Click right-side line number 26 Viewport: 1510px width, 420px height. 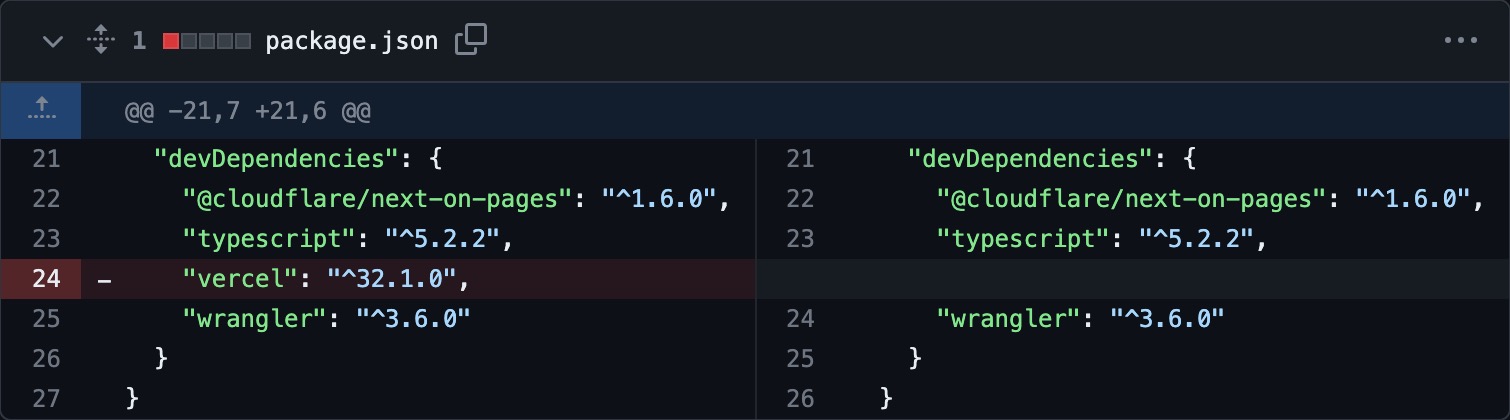coord(800,398)
